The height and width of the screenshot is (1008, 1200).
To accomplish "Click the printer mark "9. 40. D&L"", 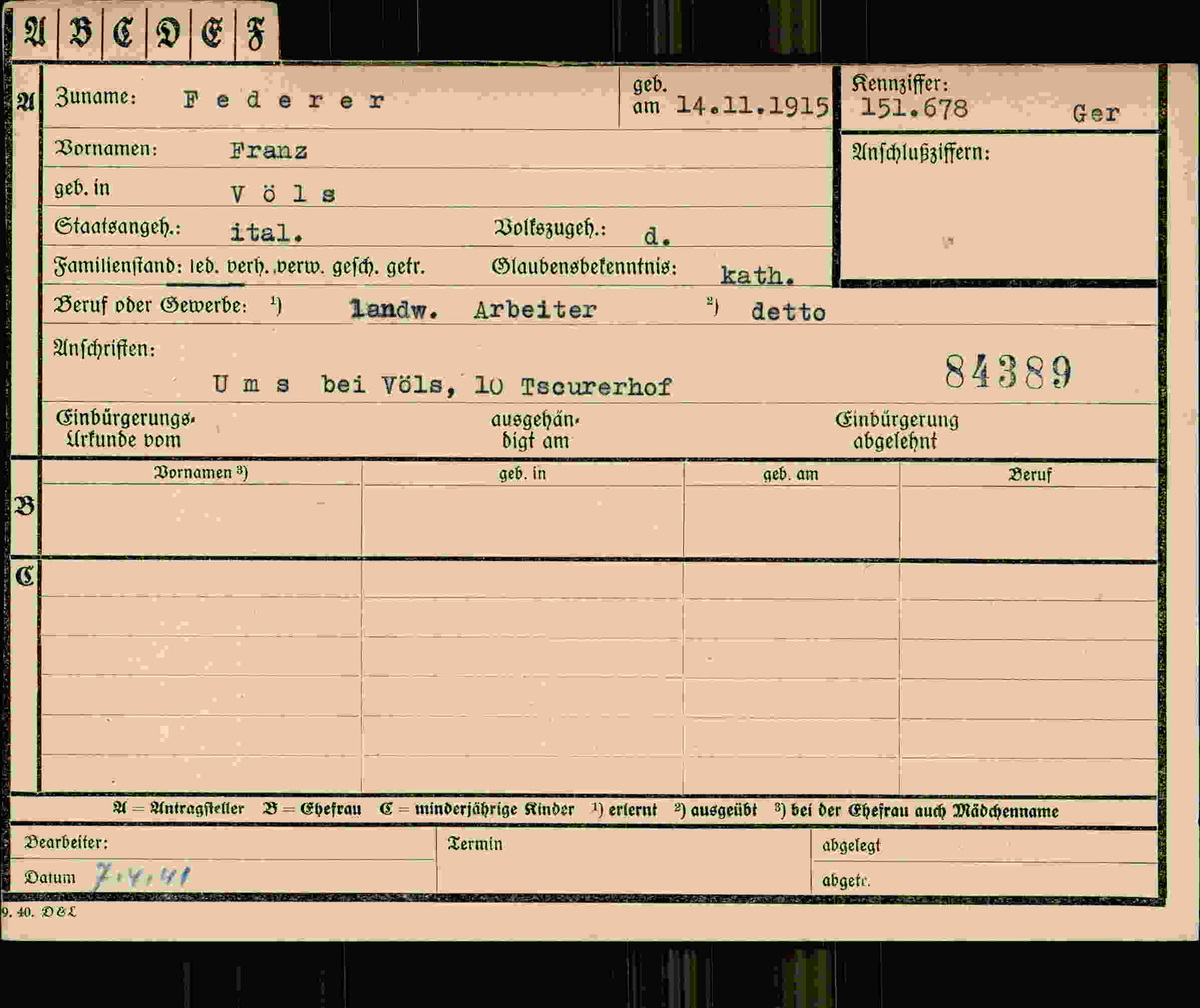I will (39, 912).
